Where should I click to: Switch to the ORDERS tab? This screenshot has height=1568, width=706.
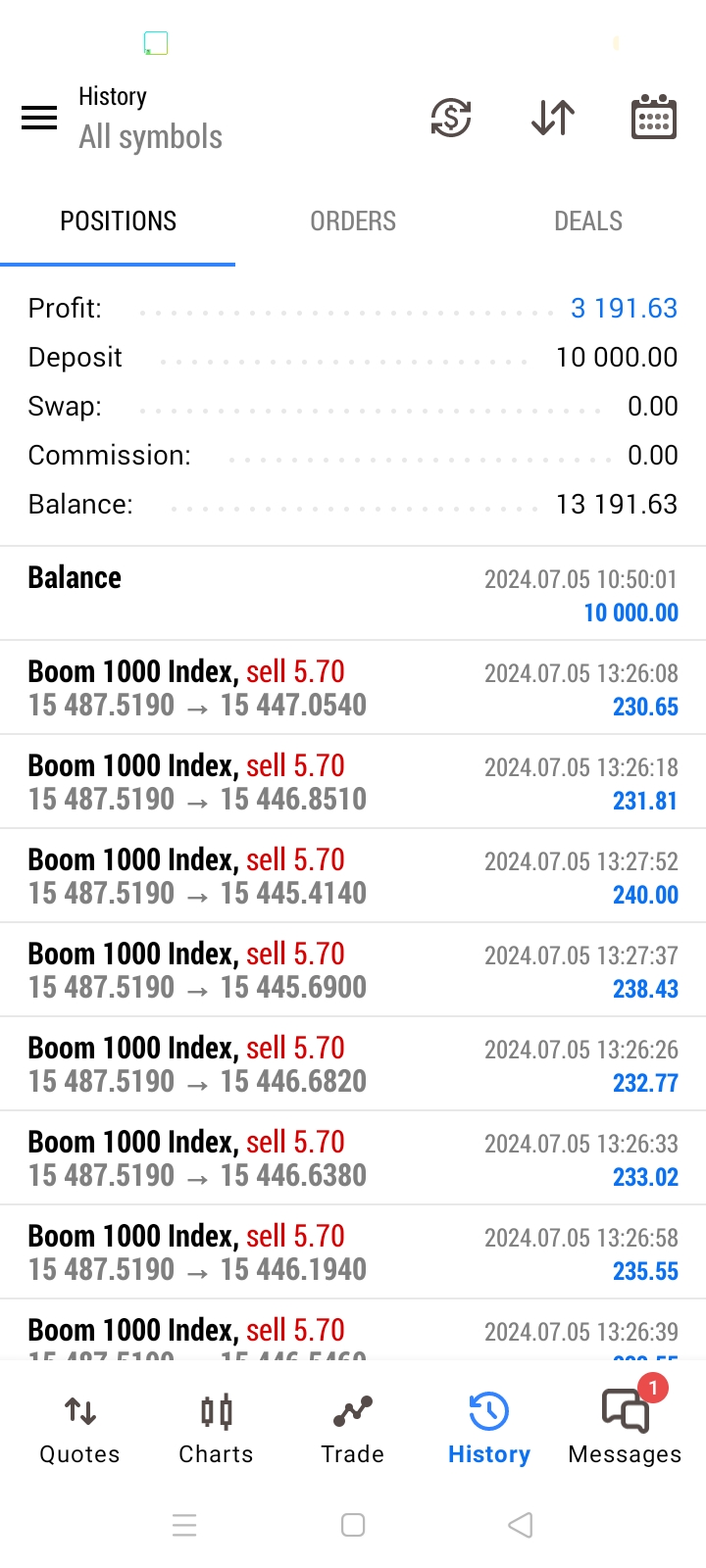[x=353, y=221]
